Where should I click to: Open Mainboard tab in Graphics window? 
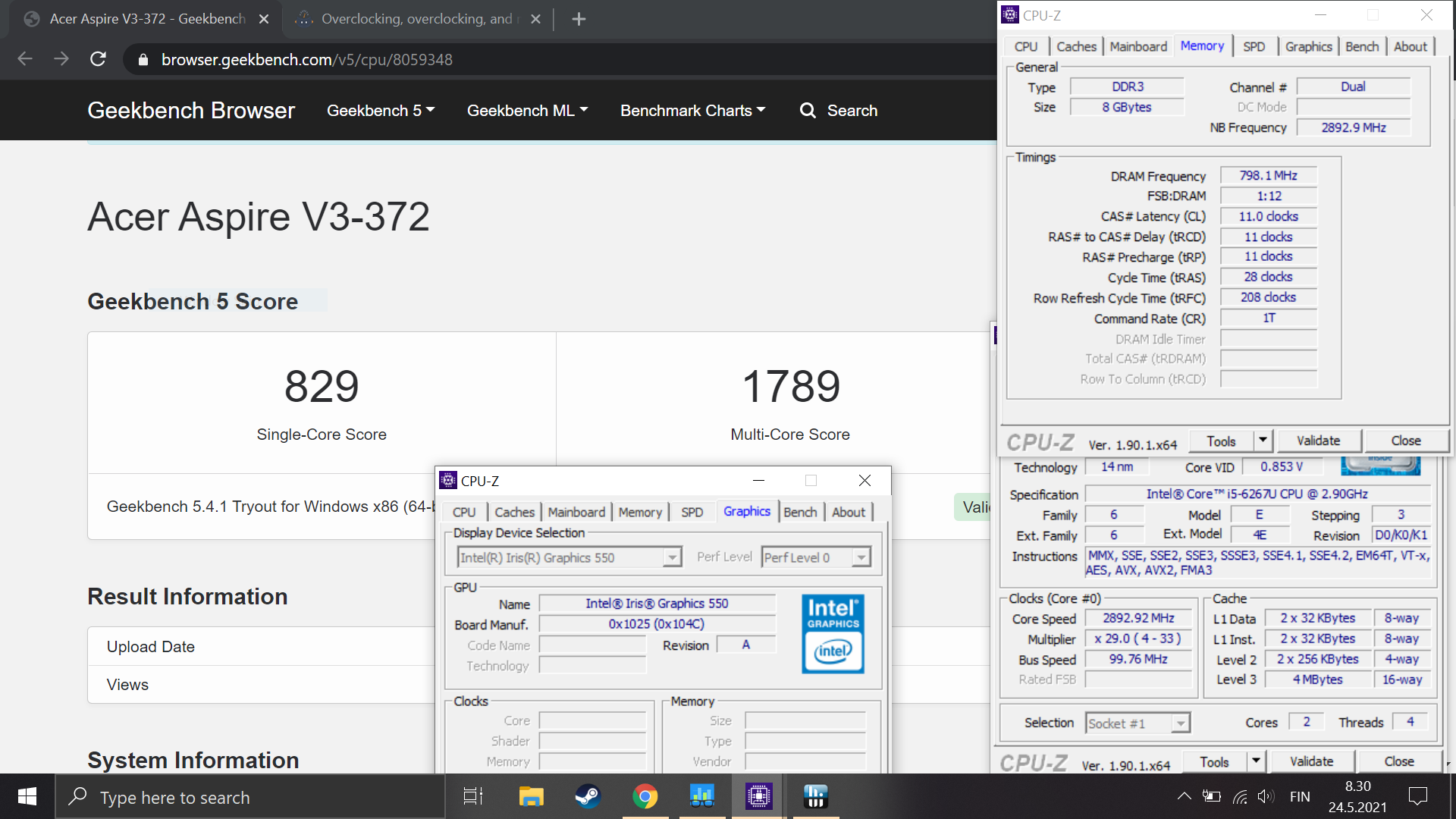[x=576, y=512]
